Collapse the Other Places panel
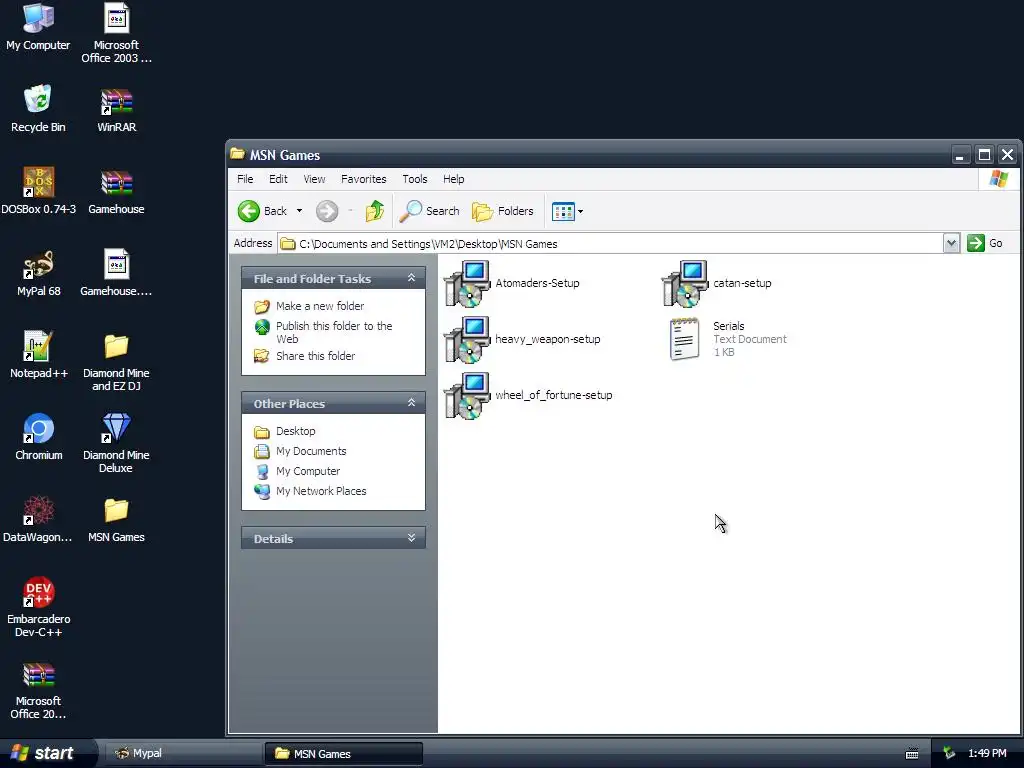 point(411,403)
